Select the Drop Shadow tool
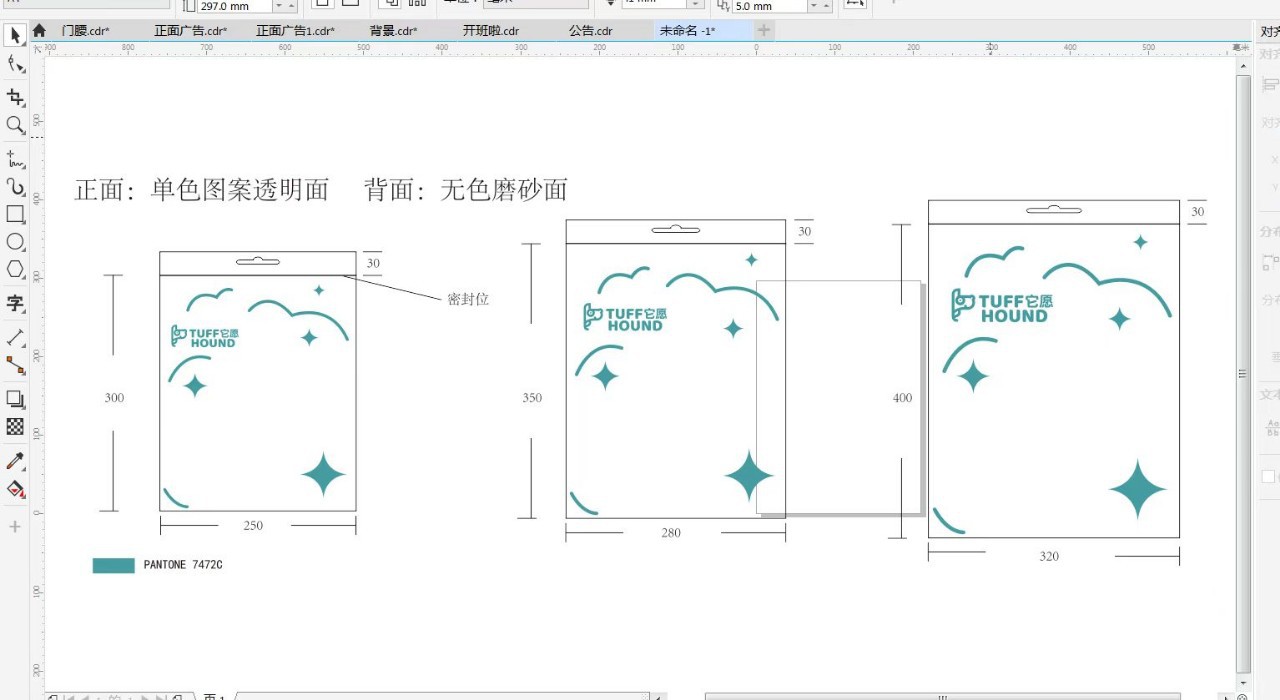 point(15,399)
